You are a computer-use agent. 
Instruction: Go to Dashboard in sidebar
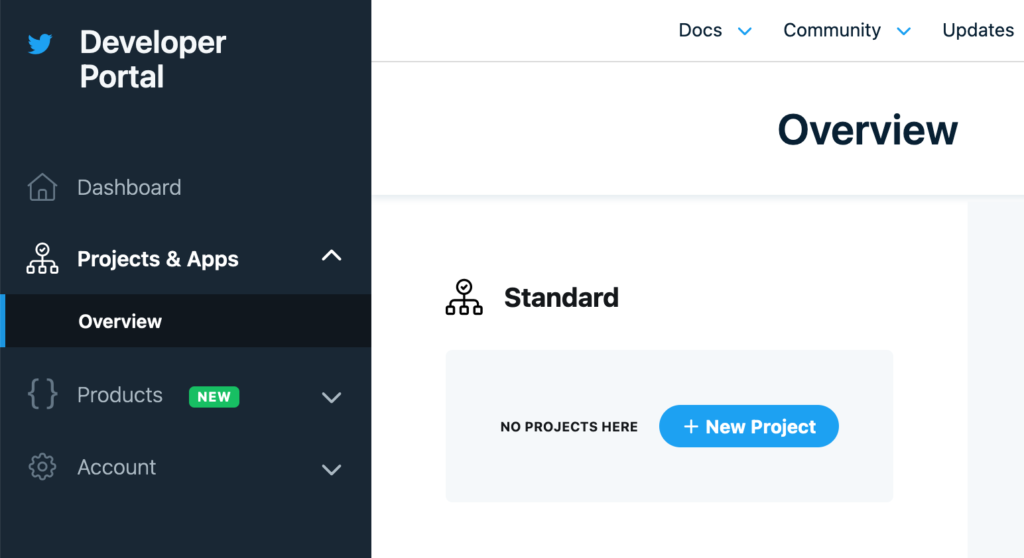pyautogui.click(x=129, y=188)
